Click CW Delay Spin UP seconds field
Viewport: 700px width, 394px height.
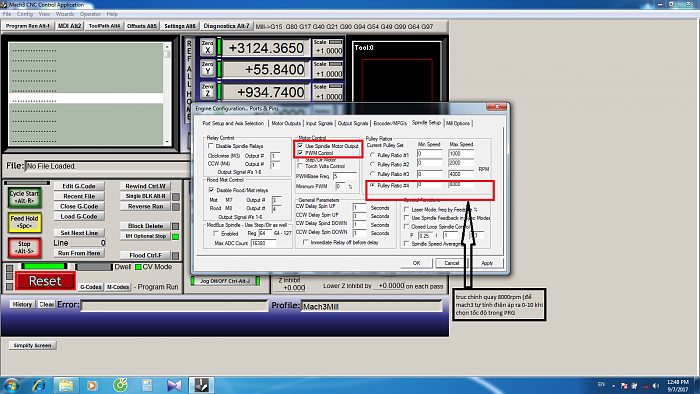click(359, 208)
